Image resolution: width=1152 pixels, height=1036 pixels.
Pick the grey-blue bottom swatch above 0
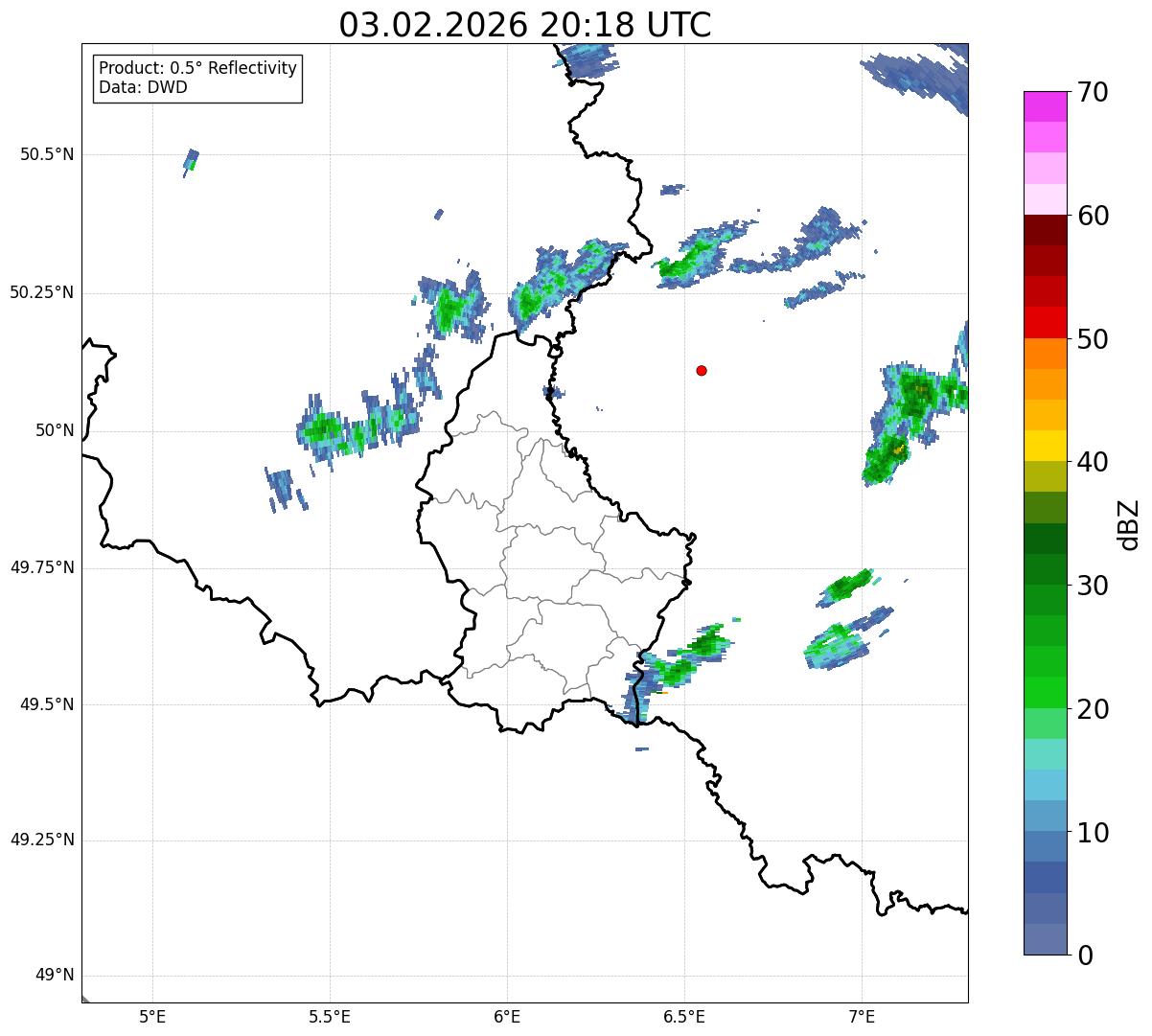[1046, 939]
